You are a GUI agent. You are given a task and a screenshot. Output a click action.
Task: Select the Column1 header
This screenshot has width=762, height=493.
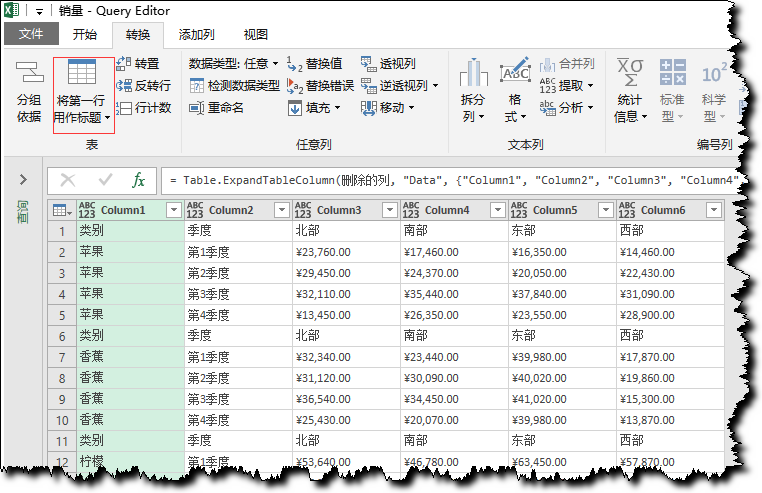click(130, 210)
